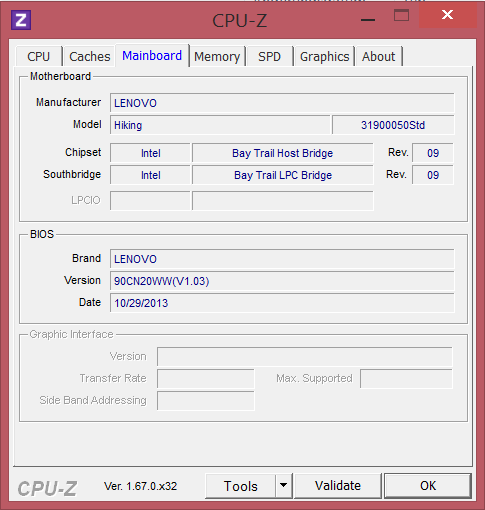Click the Chipset Rev. 09 value
Screen dimensions: 485x510
click(x=433, y=153)
